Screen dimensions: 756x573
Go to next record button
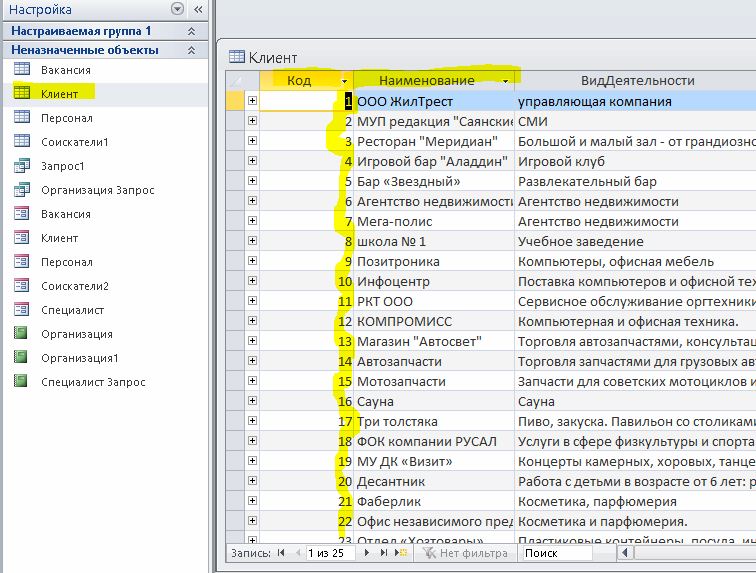click(366, 553)
